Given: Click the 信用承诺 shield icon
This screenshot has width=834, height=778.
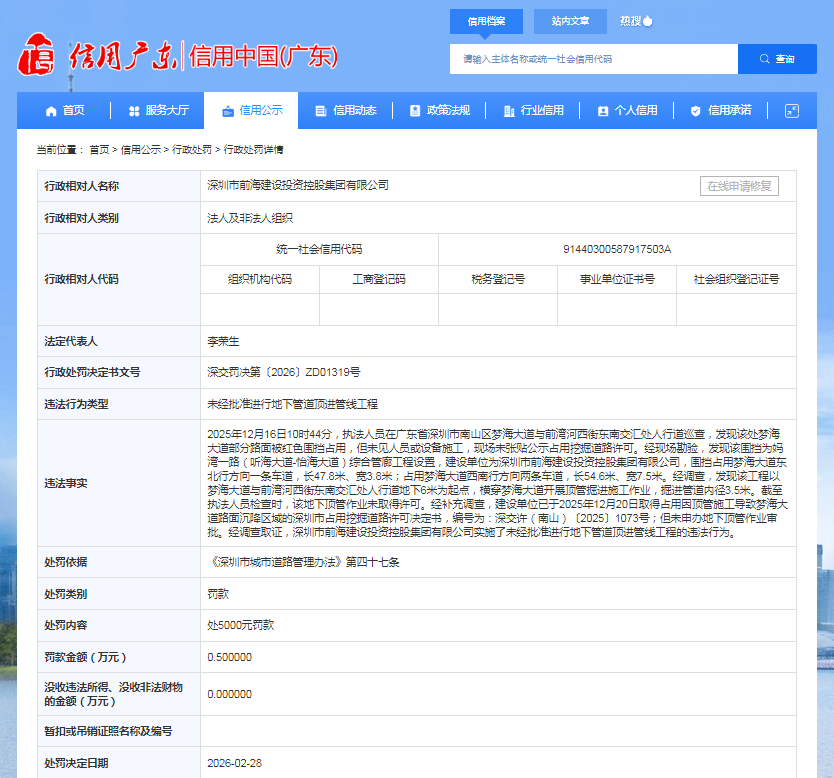Looking at the screenshot, I should coord(695,111).
